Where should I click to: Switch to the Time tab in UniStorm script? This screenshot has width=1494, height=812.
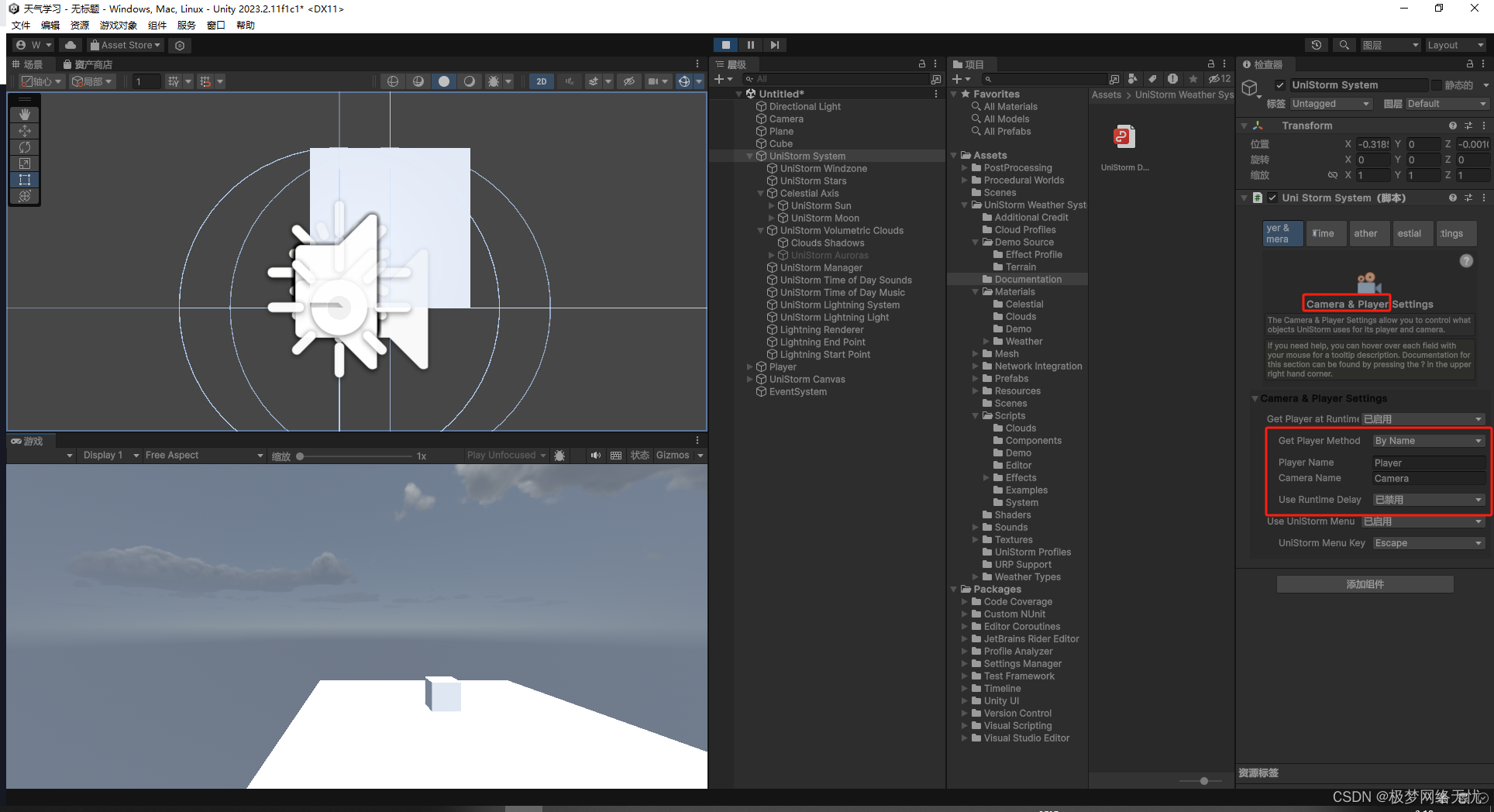click(1326, 233)
